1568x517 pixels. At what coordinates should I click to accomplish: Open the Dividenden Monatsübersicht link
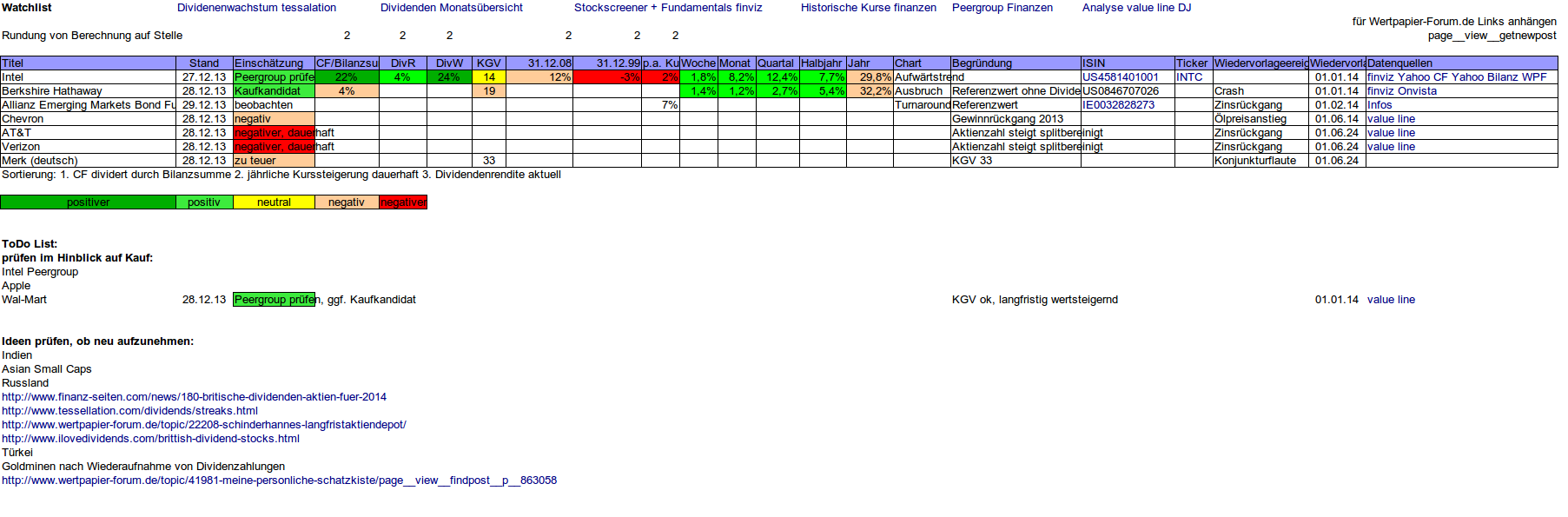pyautogui.click(x=452, y=8)
